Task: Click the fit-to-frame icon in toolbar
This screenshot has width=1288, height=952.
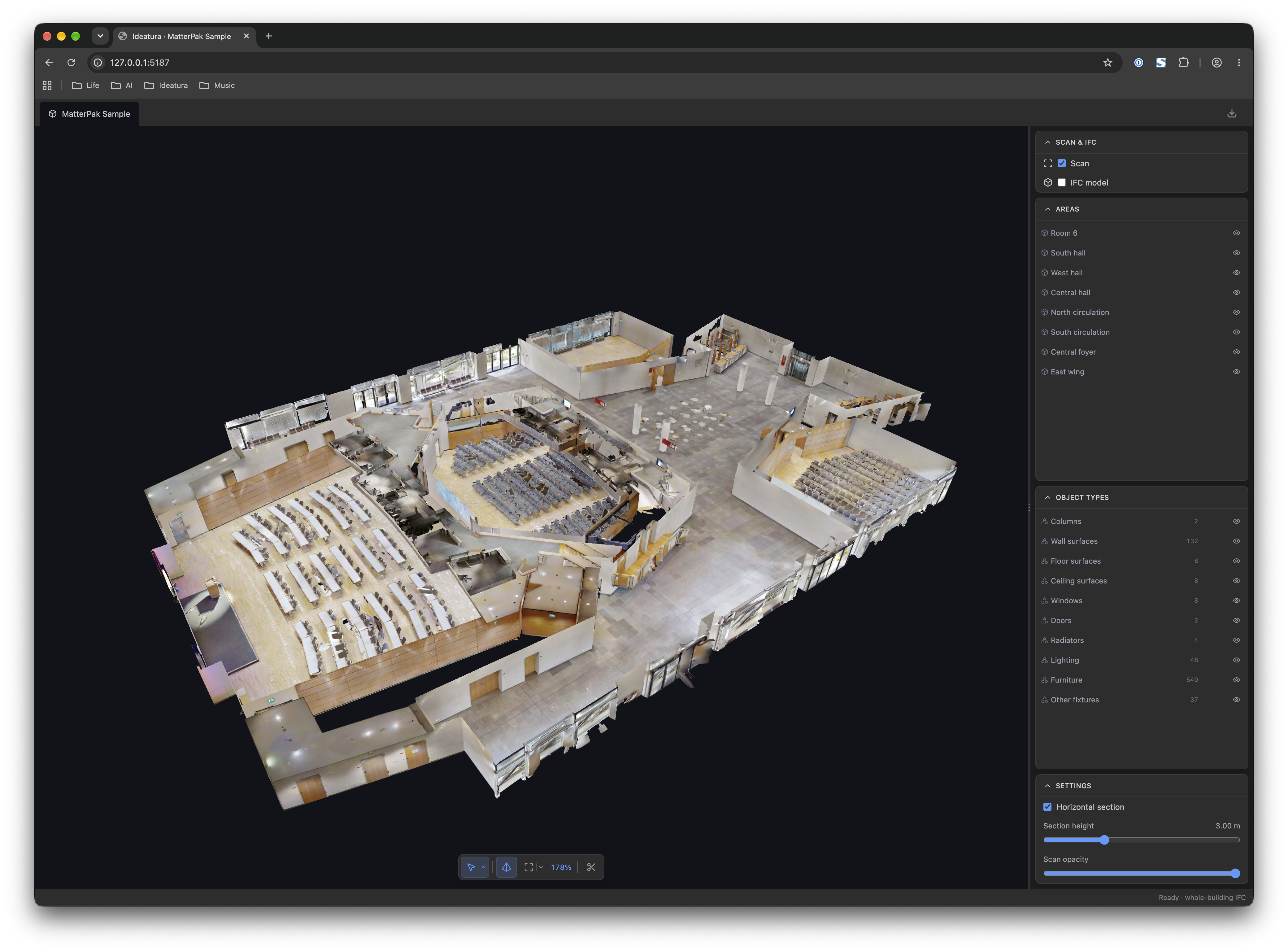Action: 529,867
